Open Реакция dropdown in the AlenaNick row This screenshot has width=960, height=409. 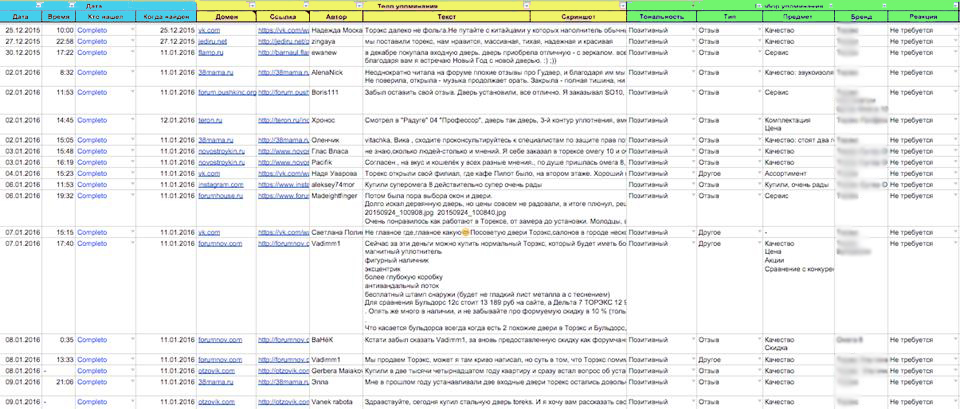[x=956, y=72]
